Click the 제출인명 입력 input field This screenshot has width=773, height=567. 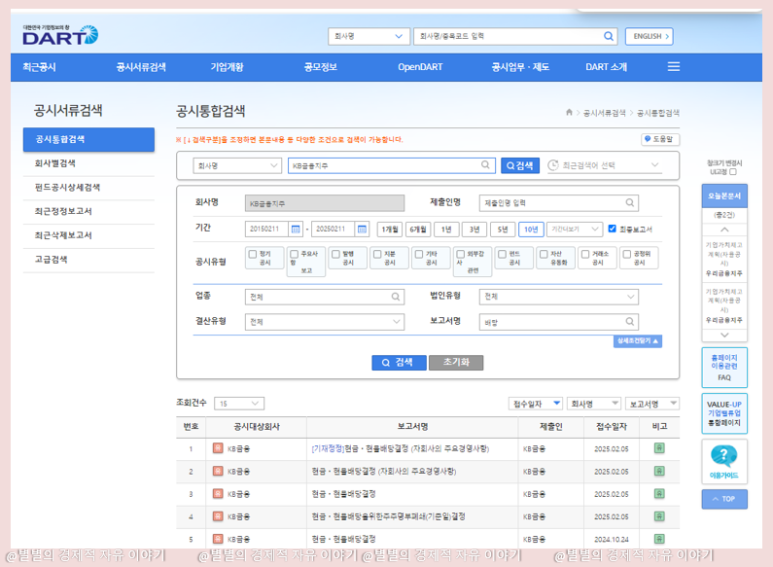tap(559, 203)
